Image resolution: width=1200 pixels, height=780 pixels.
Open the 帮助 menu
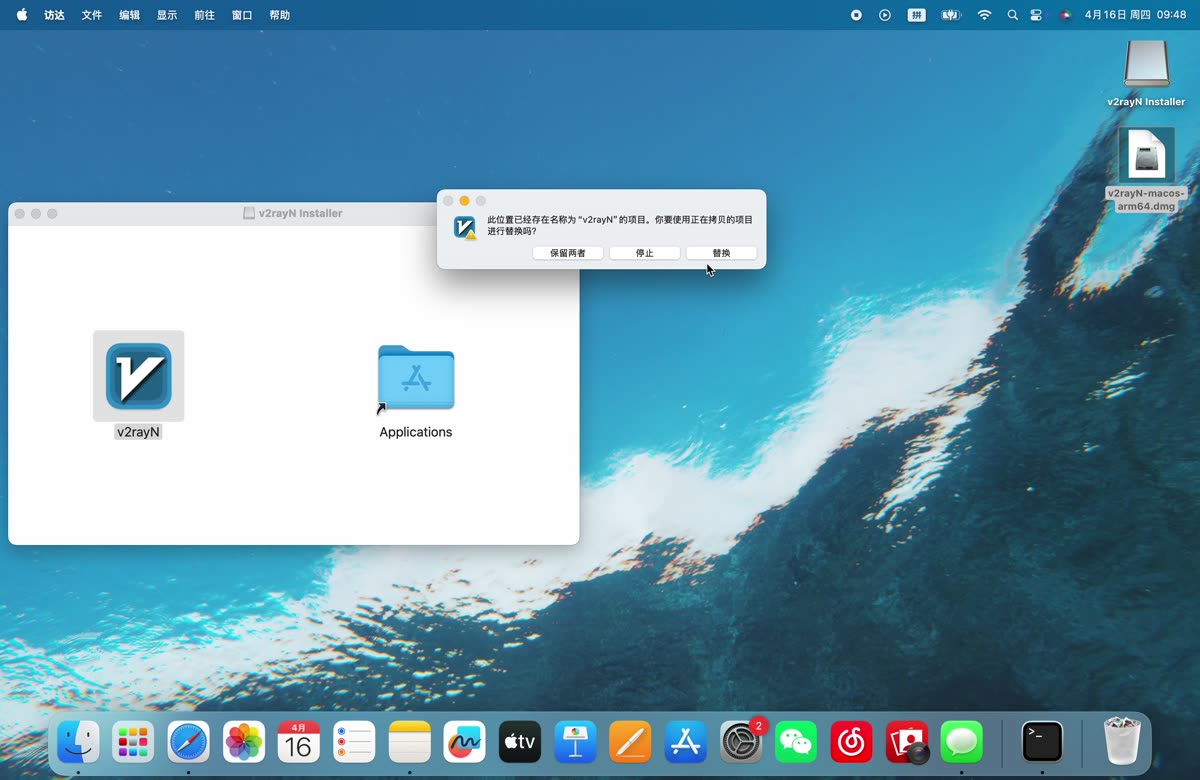pos(280,15)
